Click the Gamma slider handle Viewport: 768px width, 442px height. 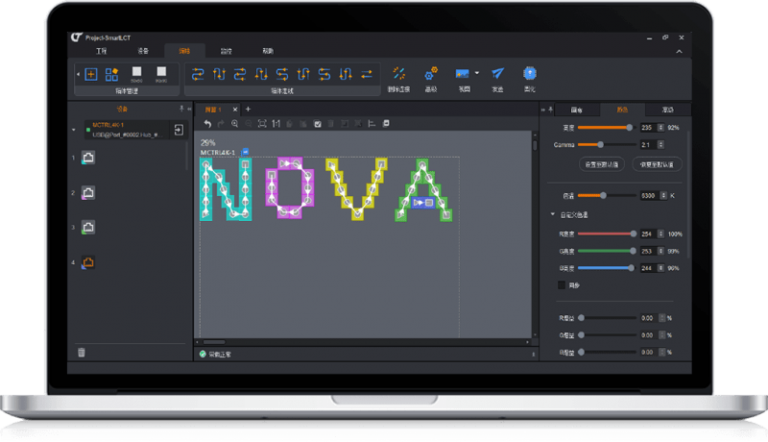tap(600, 144)
